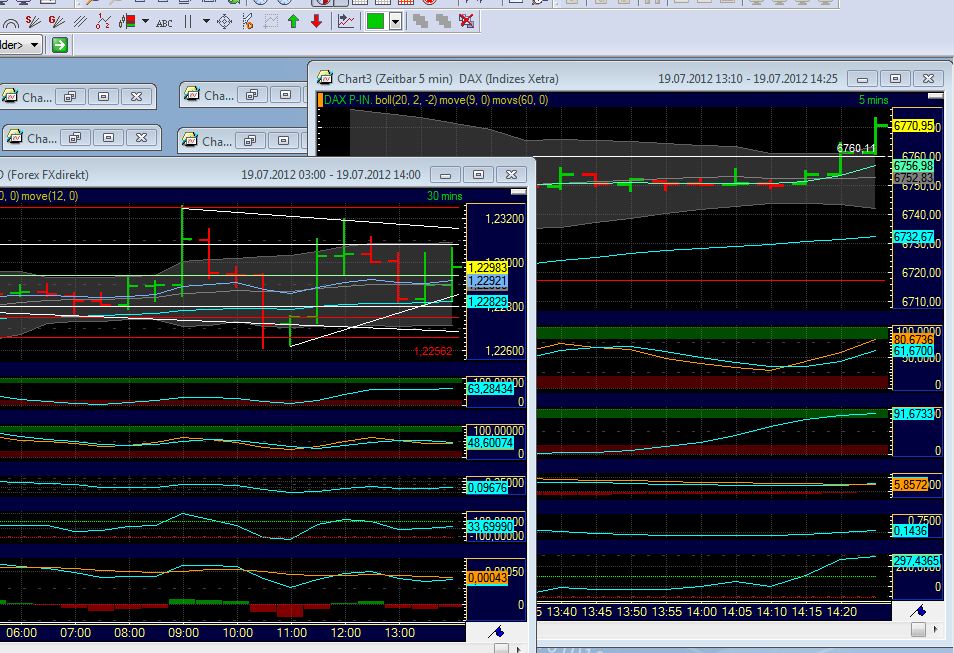
Task: Click the red 1,22562 level label
Action: point(433,351)
